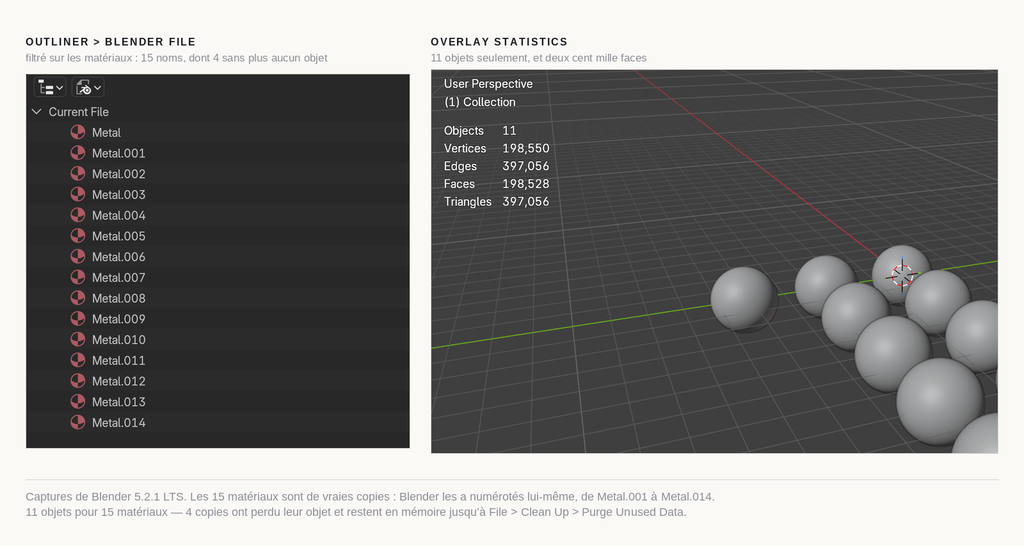Click the material icon beside Metal.005

[78, 236]
